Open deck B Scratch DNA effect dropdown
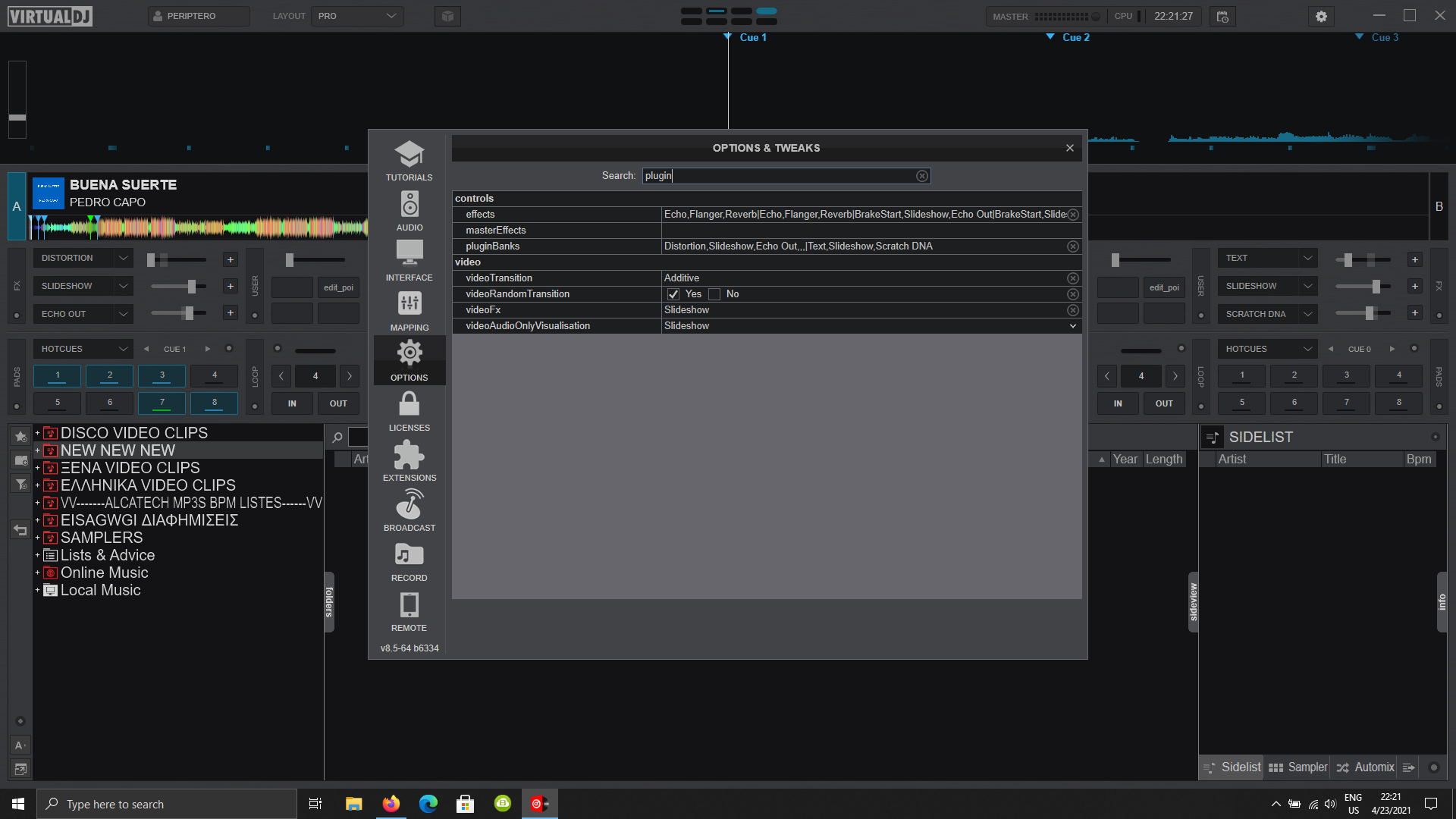Image resolution: width=1456 pixels, height=819 pixels. tap(1267, 314)
